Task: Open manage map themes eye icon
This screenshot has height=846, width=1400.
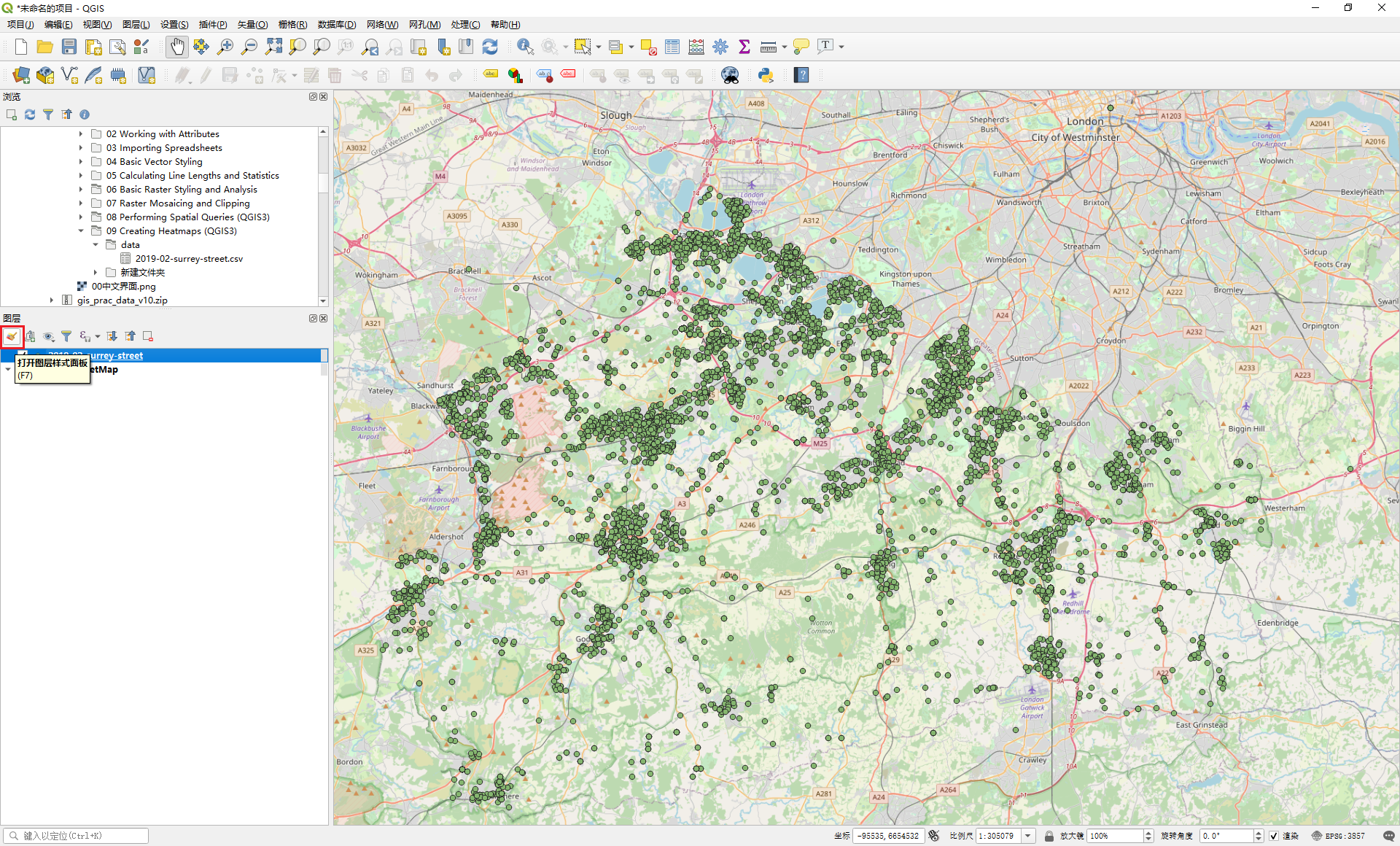Action: [48, 336]
